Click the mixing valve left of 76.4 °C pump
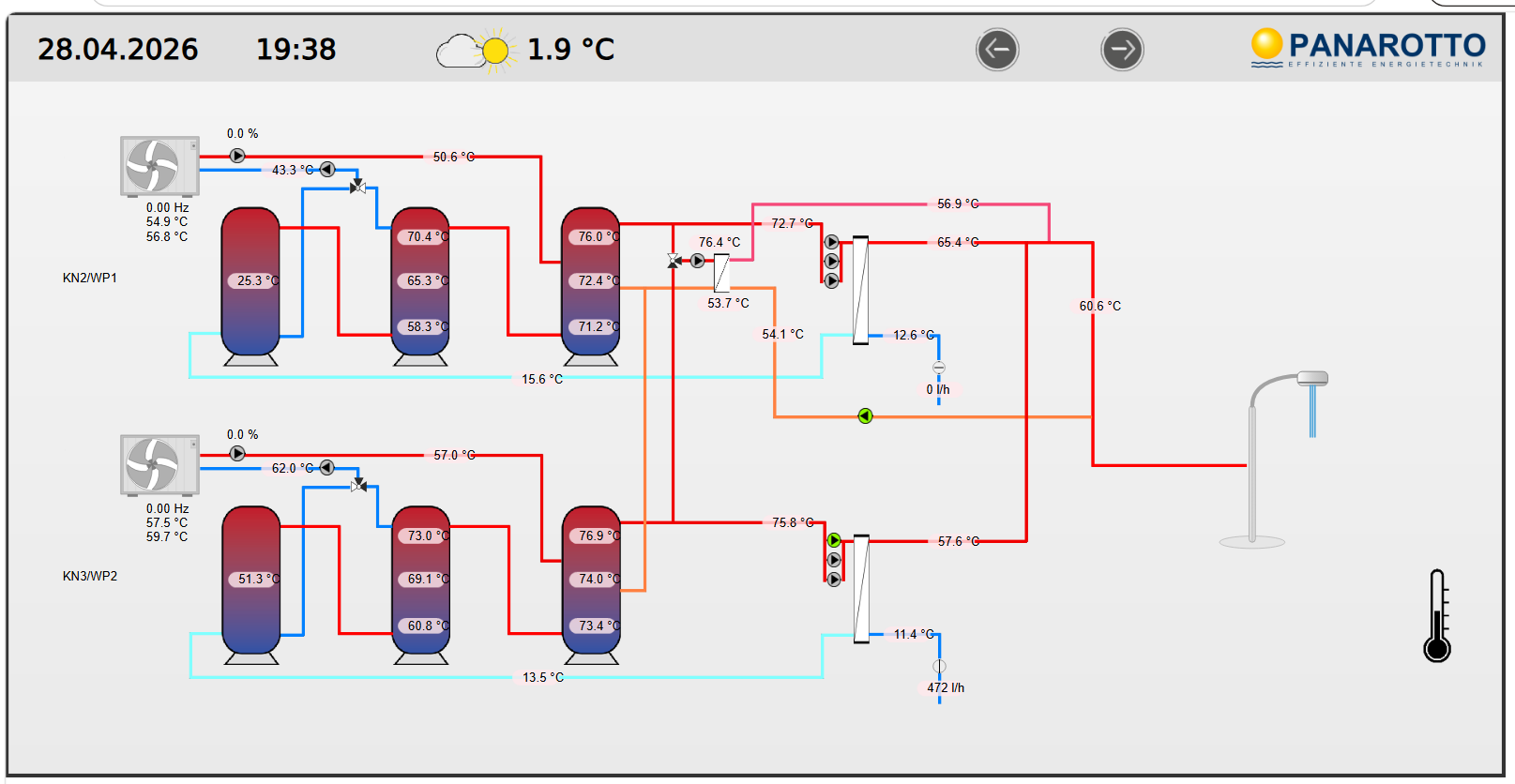 (x=674, y=260)
